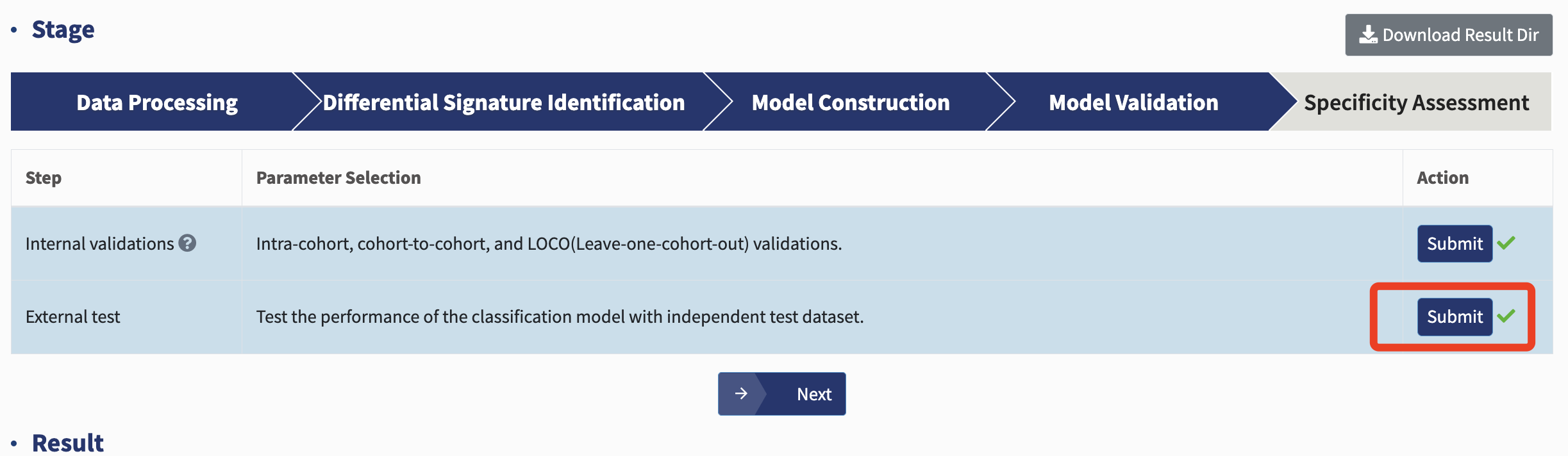
Task: Click the green checkmark beside External test Submit
Action: 1506,316
